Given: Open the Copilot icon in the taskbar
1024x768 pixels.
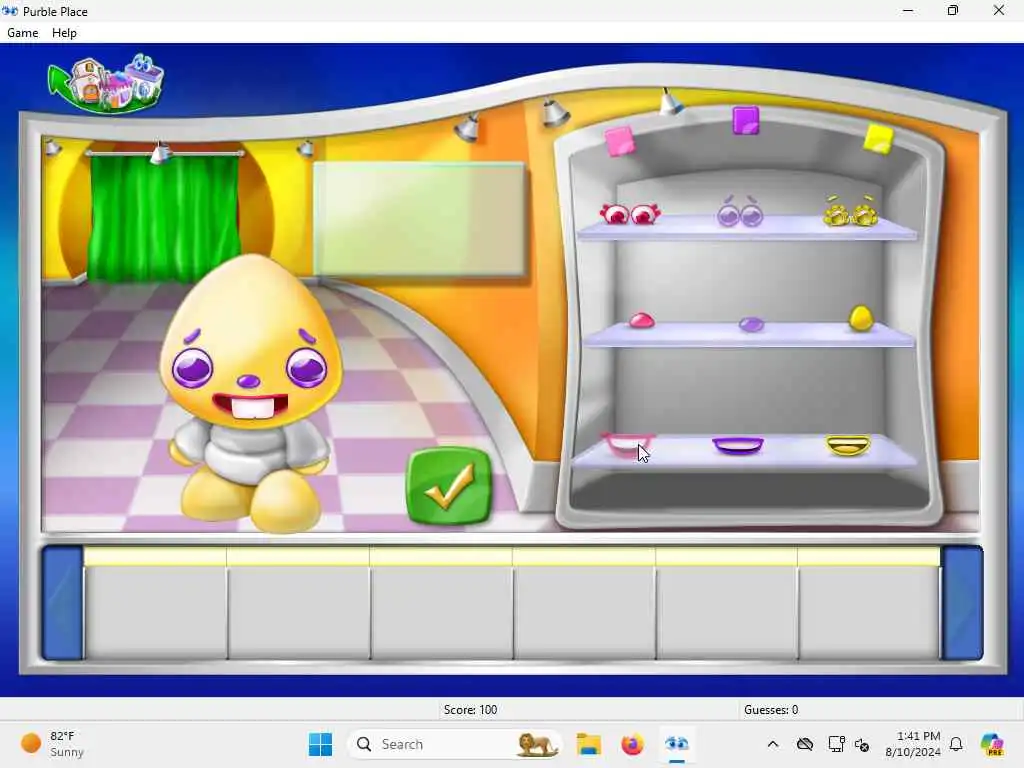Looking at the screenshot, I should (x=992, y=744).
